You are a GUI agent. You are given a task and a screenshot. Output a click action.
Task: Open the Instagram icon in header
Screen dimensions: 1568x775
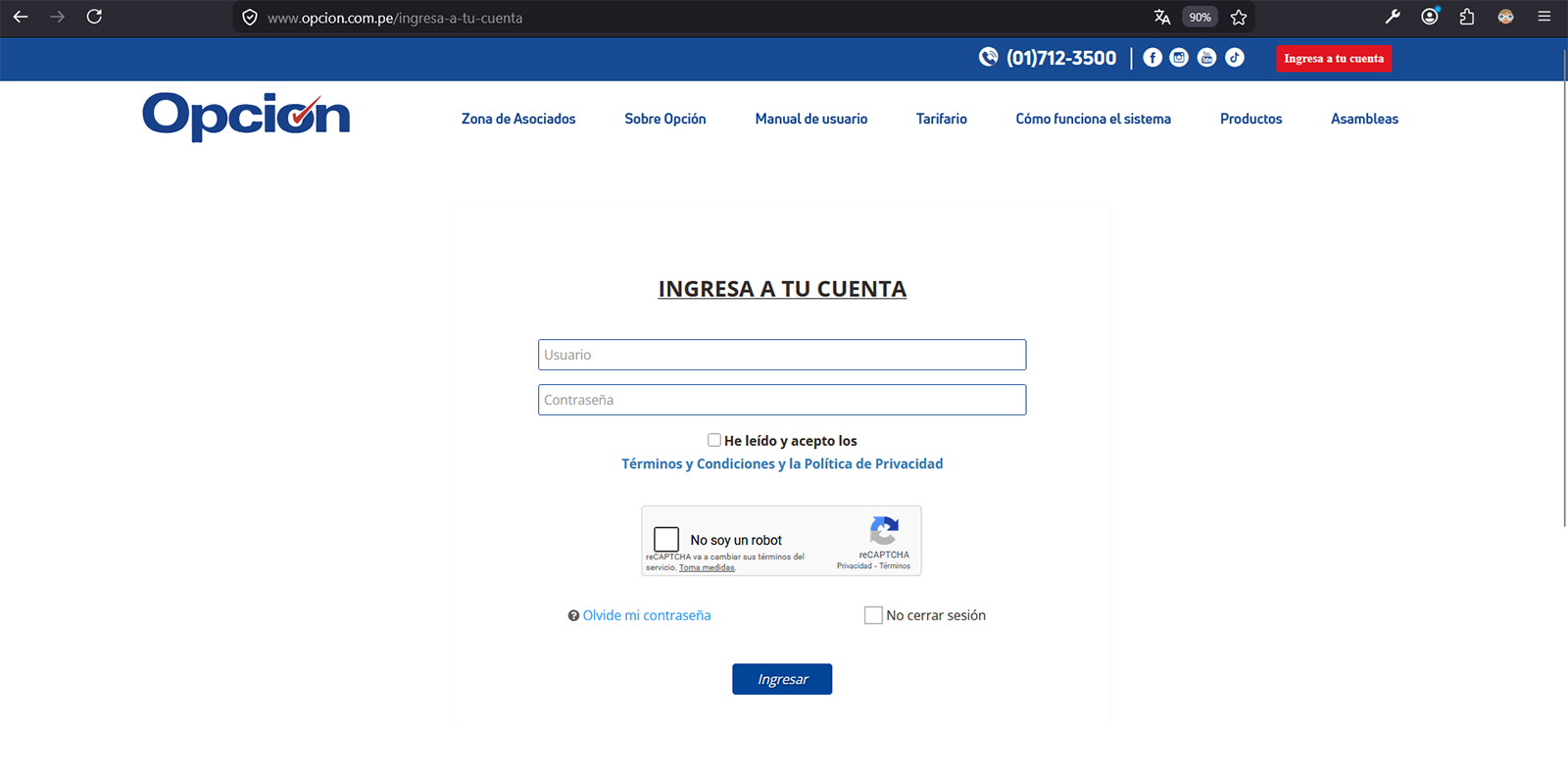pyautogui.click(x=1179, y=58)
